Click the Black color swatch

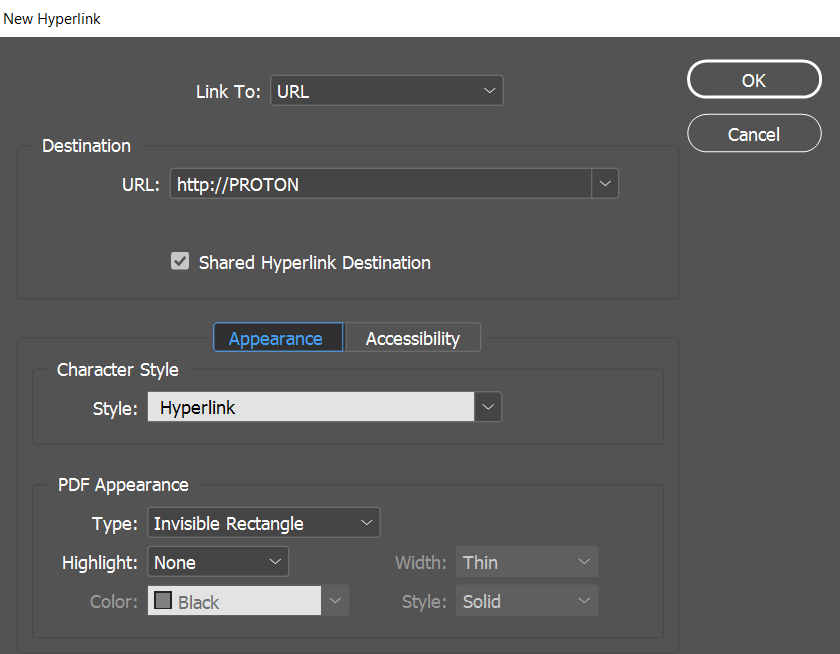click(163, 601)
